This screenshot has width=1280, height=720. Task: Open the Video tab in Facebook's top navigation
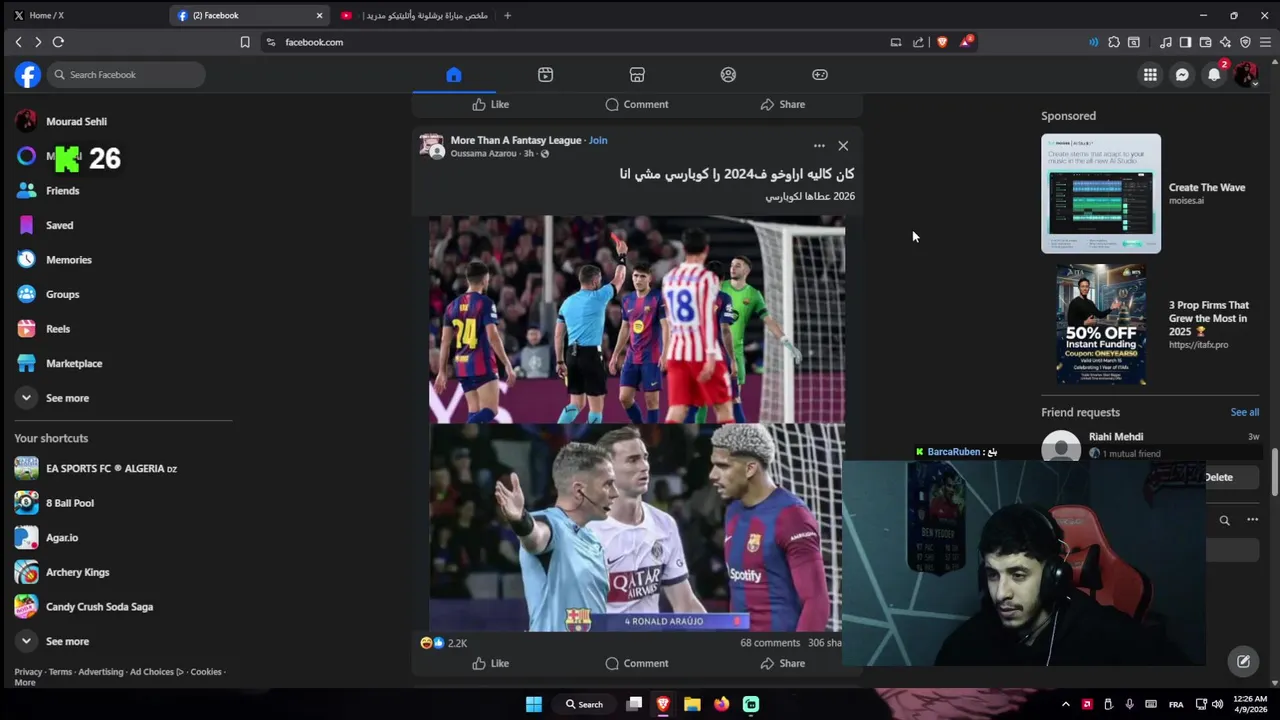(x=545, y=75)
